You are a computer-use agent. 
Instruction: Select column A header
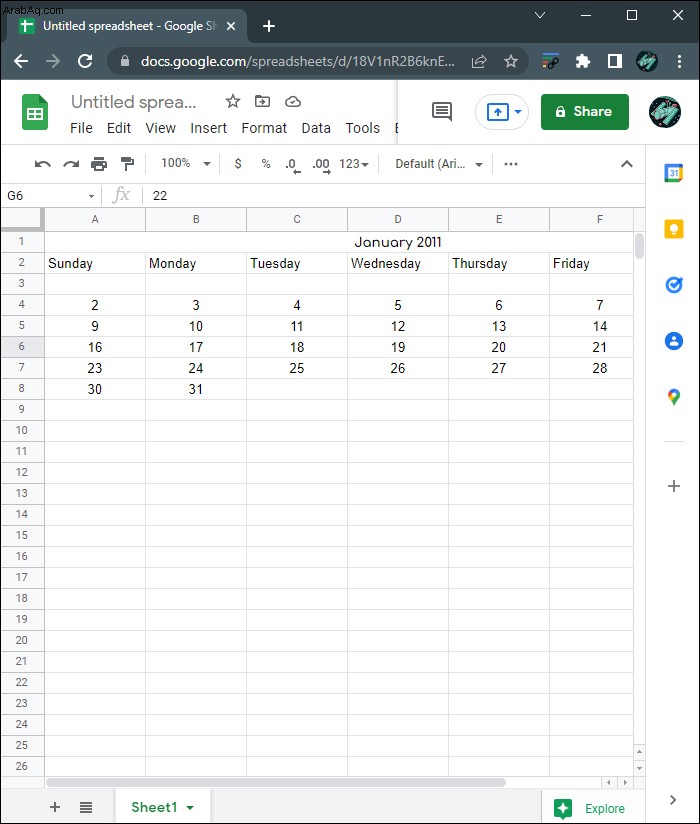(95, 219)
